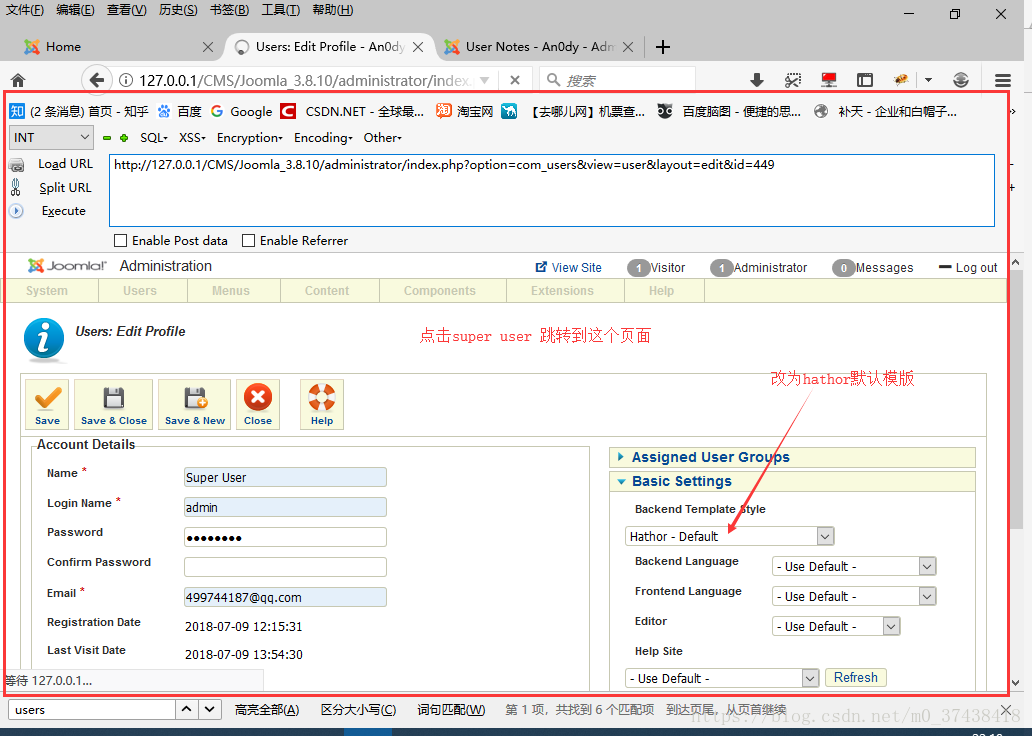Open new browser tab with plus
1032x736 pixels.
[x=663, y=47]
